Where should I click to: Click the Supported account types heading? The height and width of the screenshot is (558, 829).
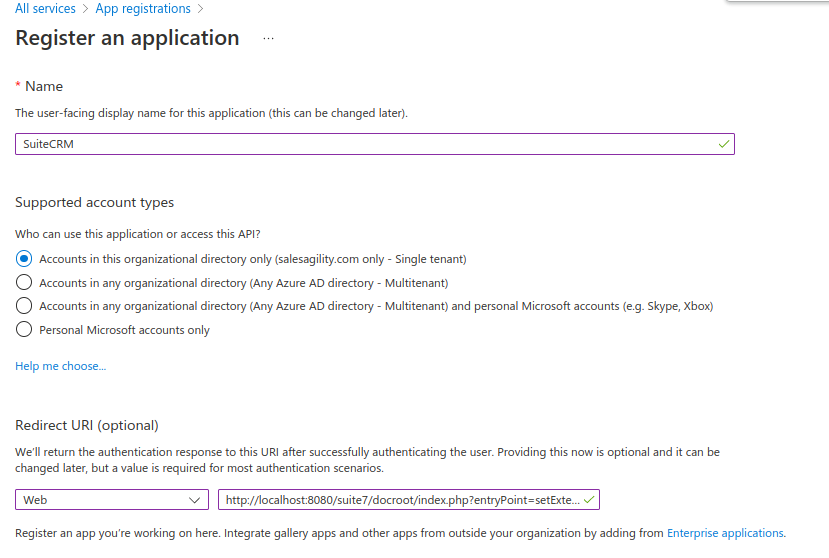[94, 203]
